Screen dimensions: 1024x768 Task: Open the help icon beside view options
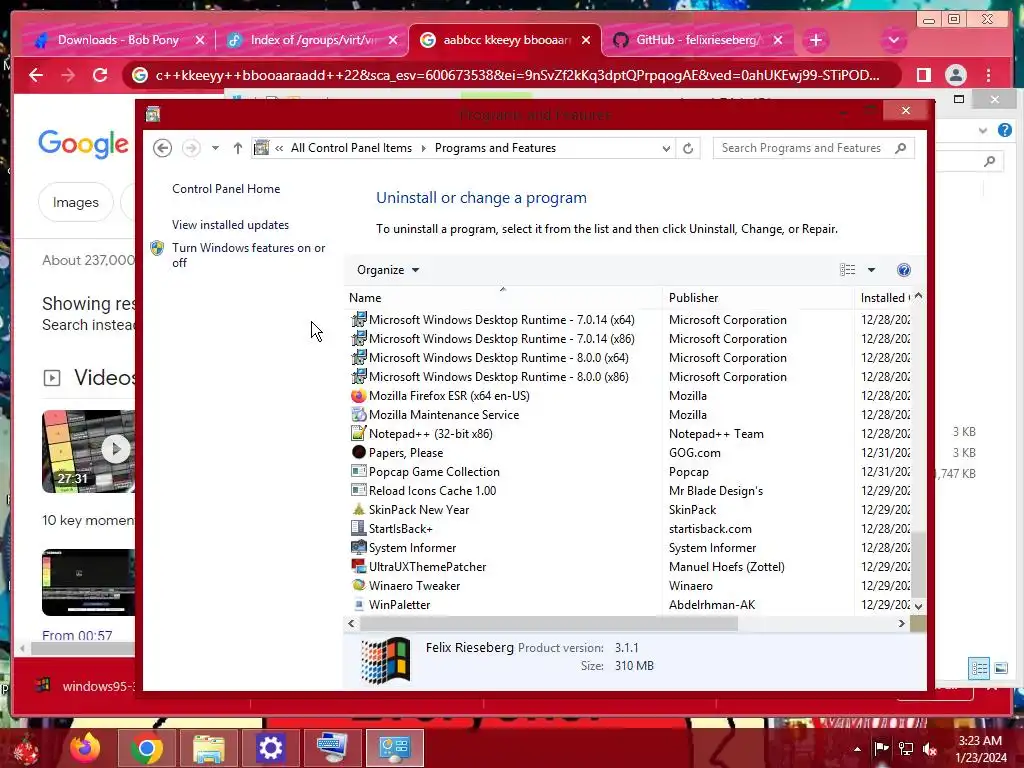tap(904, 270)
